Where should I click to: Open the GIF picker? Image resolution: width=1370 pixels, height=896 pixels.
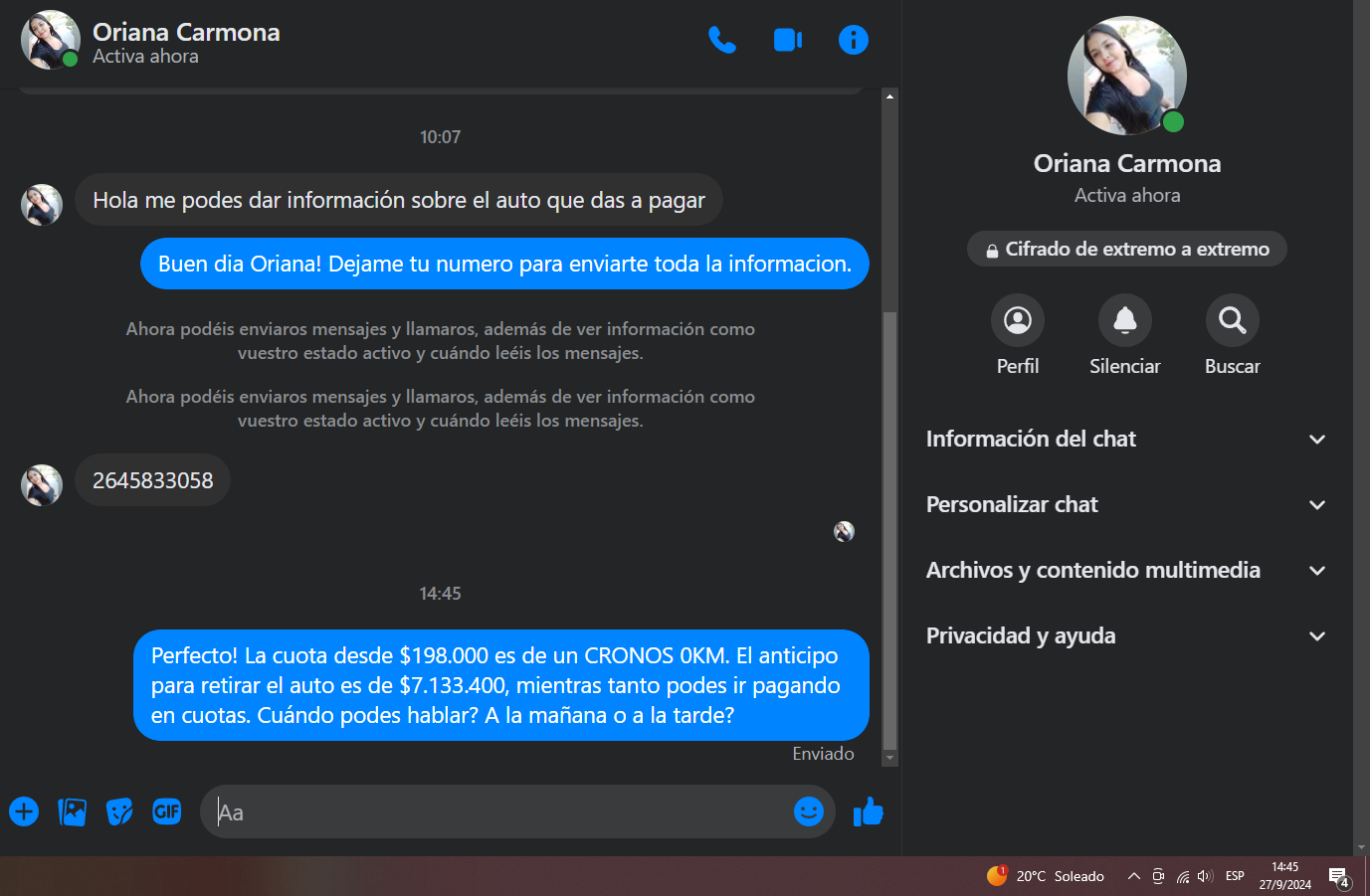click(167, 811)
